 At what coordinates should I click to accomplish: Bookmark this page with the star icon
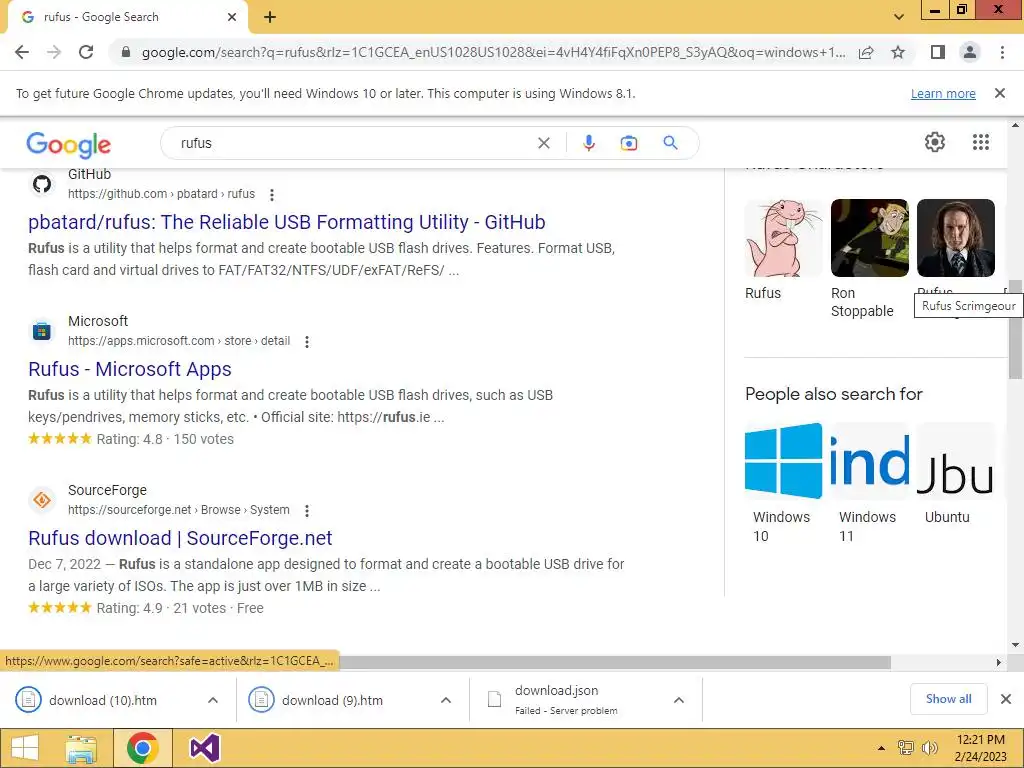pos(898,52)
